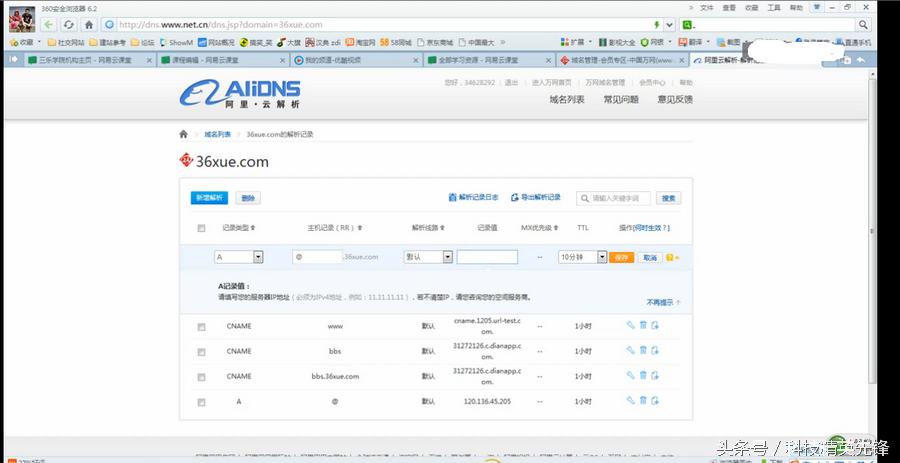This screenshot has height=463, width=900.
Task: Open the 文件 browser menu
Action: [x=707, y=8]
